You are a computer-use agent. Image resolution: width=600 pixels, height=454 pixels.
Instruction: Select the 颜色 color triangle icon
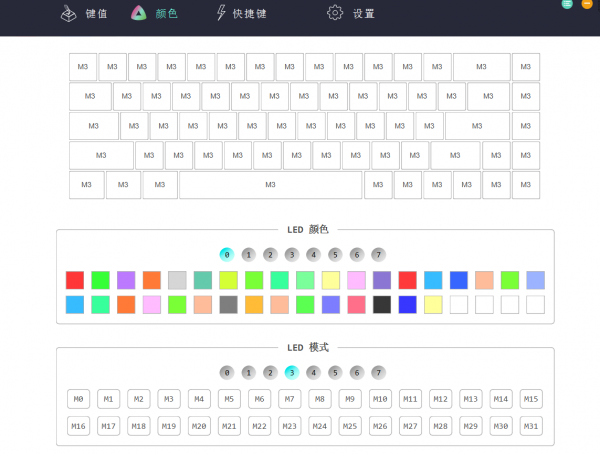click(138, 14)
